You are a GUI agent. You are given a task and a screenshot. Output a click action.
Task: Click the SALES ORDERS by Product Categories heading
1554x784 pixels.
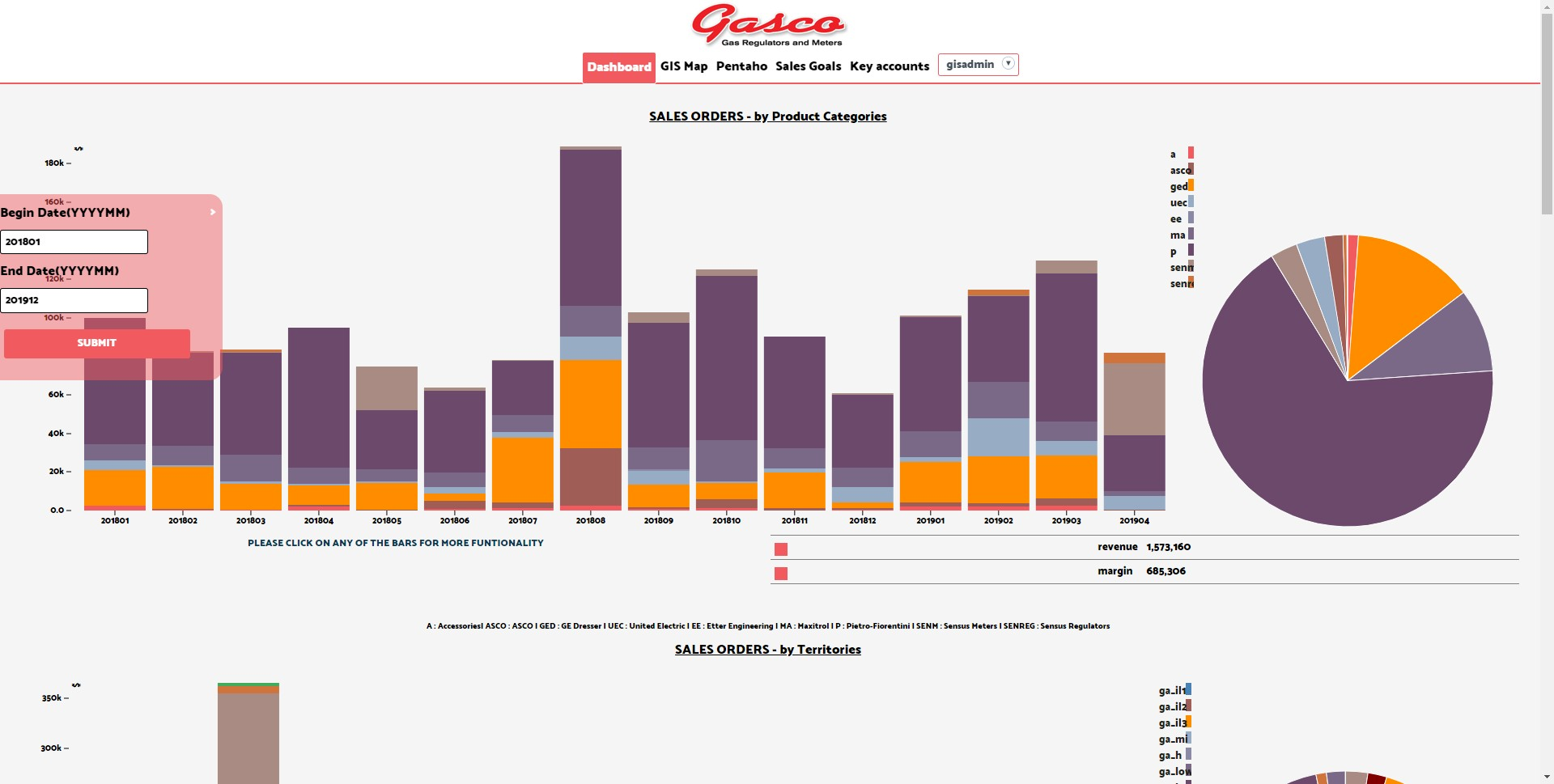pos(767,117)
